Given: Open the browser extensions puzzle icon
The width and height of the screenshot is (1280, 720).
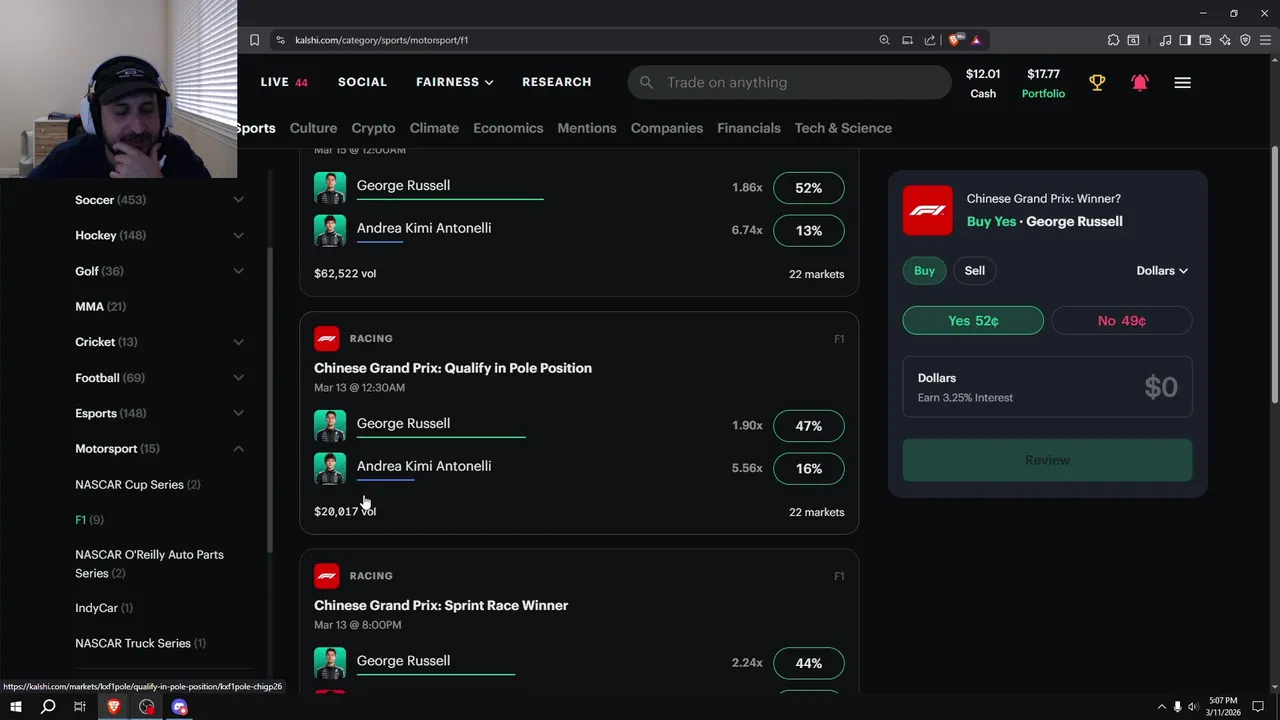Looking at the screenshot, I should (x=1113, y=40).
